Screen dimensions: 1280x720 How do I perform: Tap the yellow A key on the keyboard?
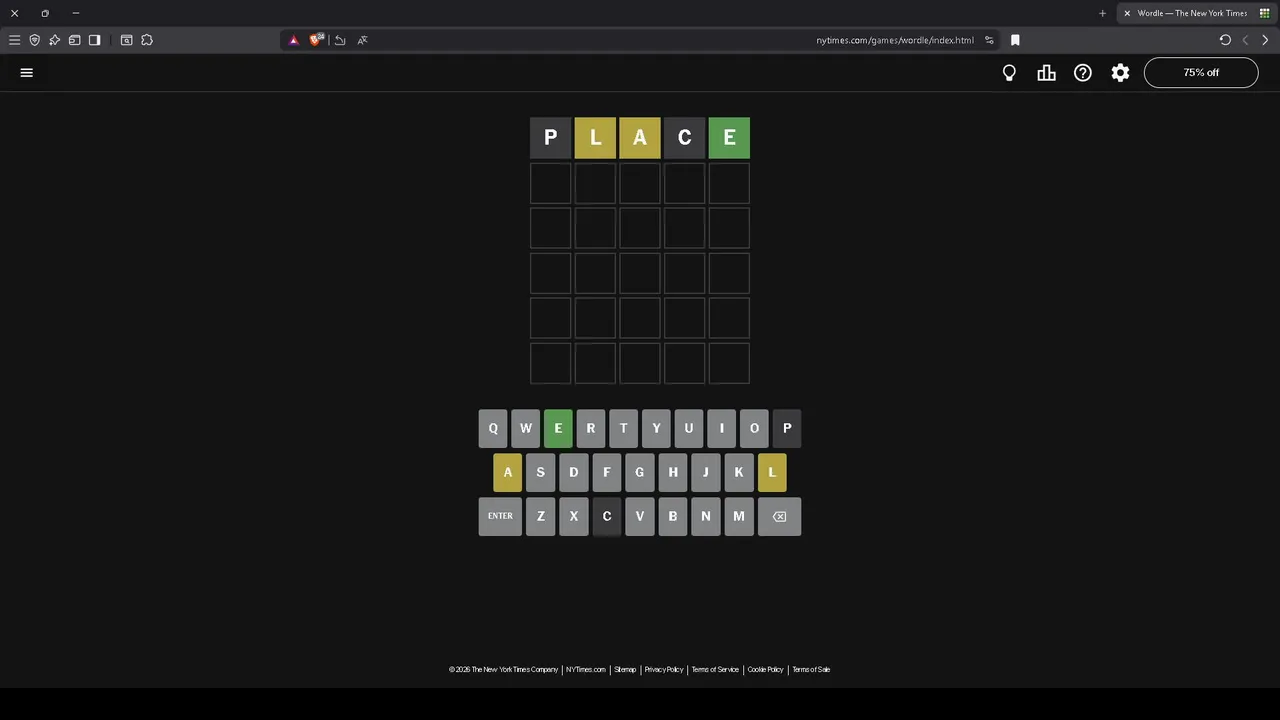coord(507,472)
